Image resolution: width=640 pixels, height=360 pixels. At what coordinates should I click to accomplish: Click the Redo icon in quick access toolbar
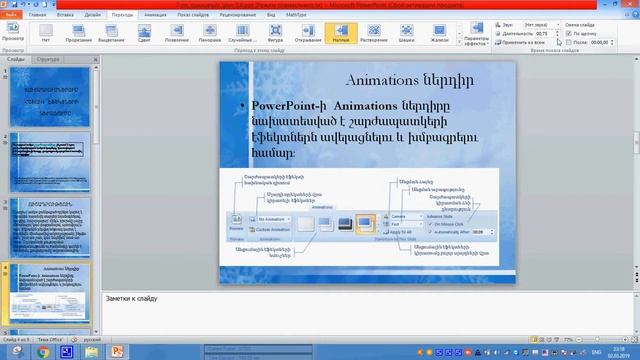tap(36, 4)
